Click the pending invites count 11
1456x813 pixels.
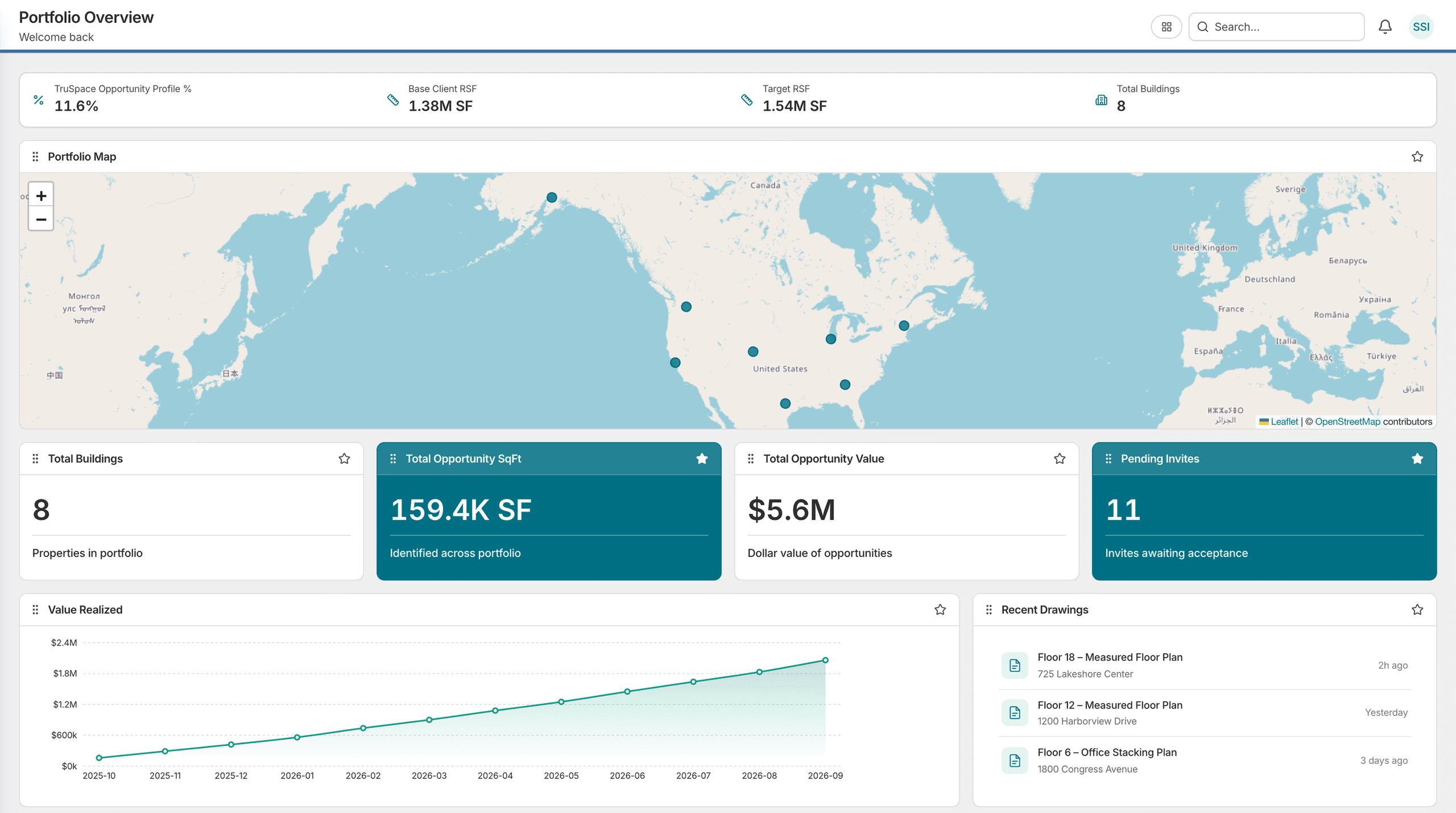point(1123,510)
